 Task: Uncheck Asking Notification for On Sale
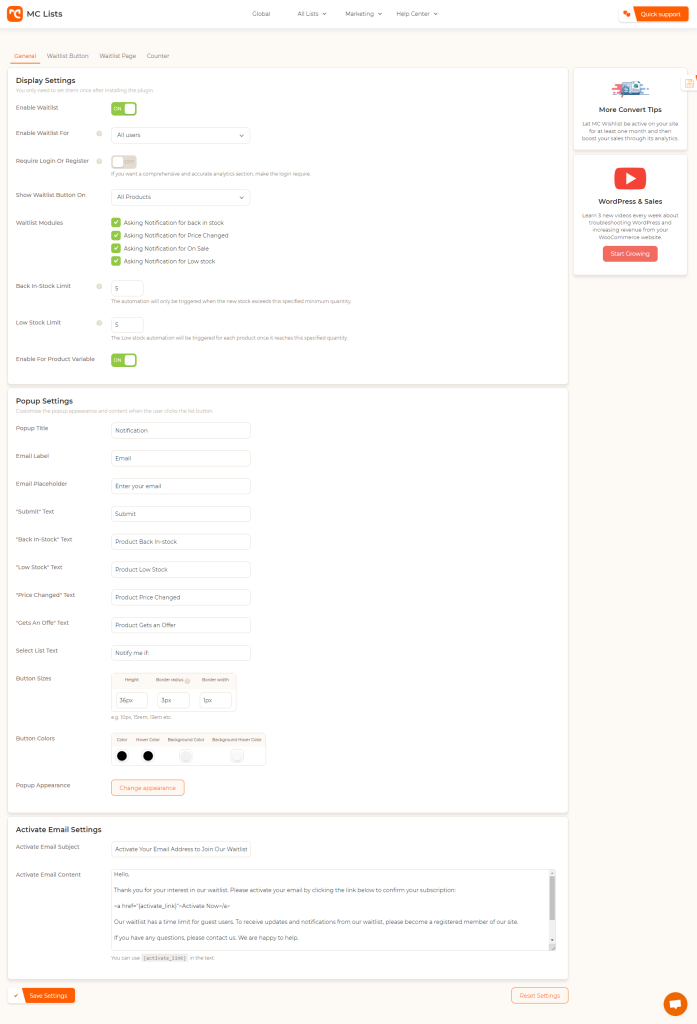(x=116, y=248)
